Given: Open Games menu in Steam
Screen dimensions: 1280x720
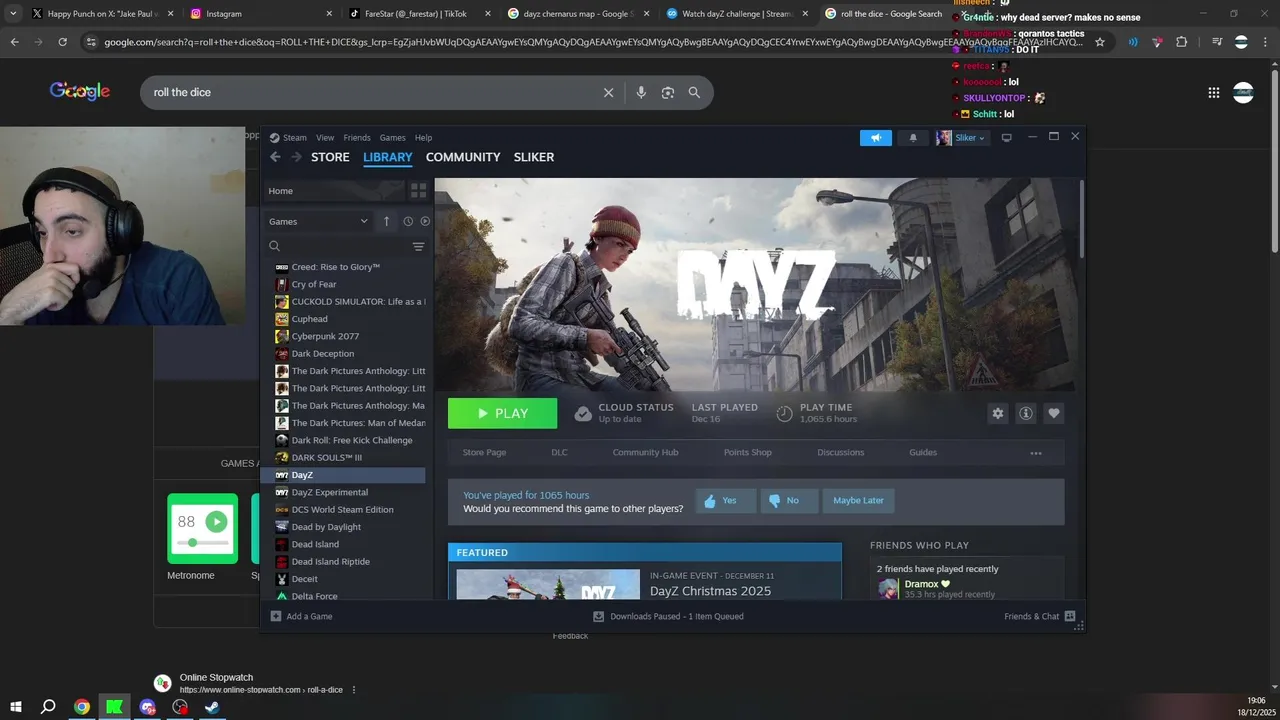Looking at the screenshot, I should coord(392,138).
